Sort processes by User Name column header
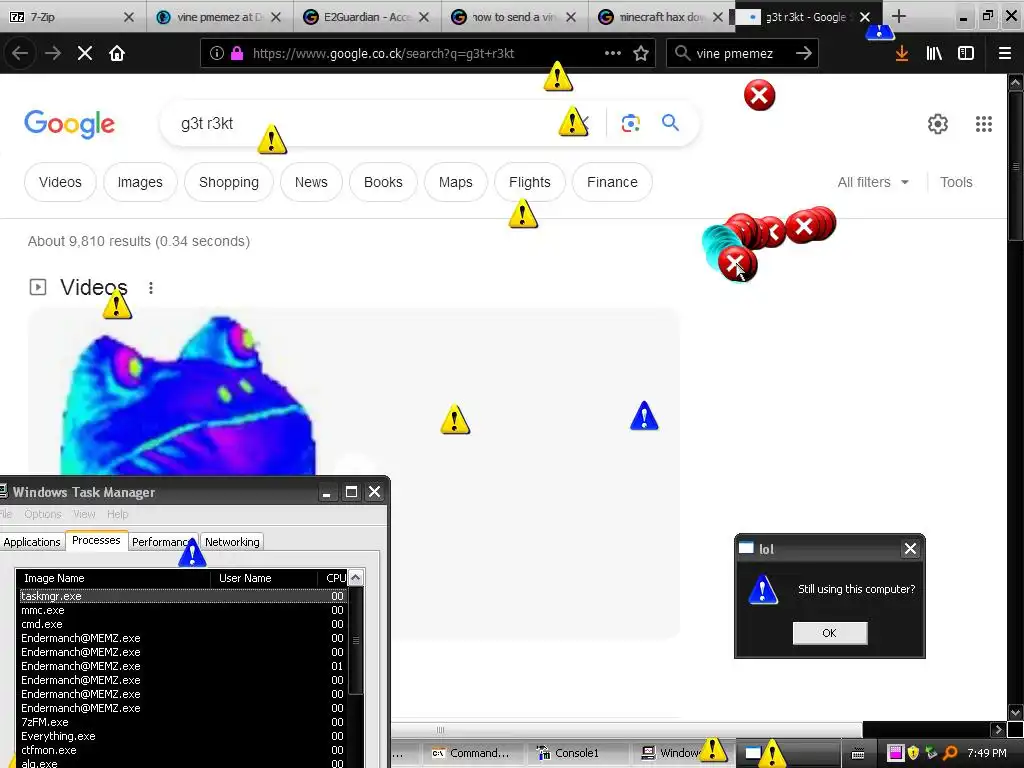1024x768 pixels. pos(266,578)
